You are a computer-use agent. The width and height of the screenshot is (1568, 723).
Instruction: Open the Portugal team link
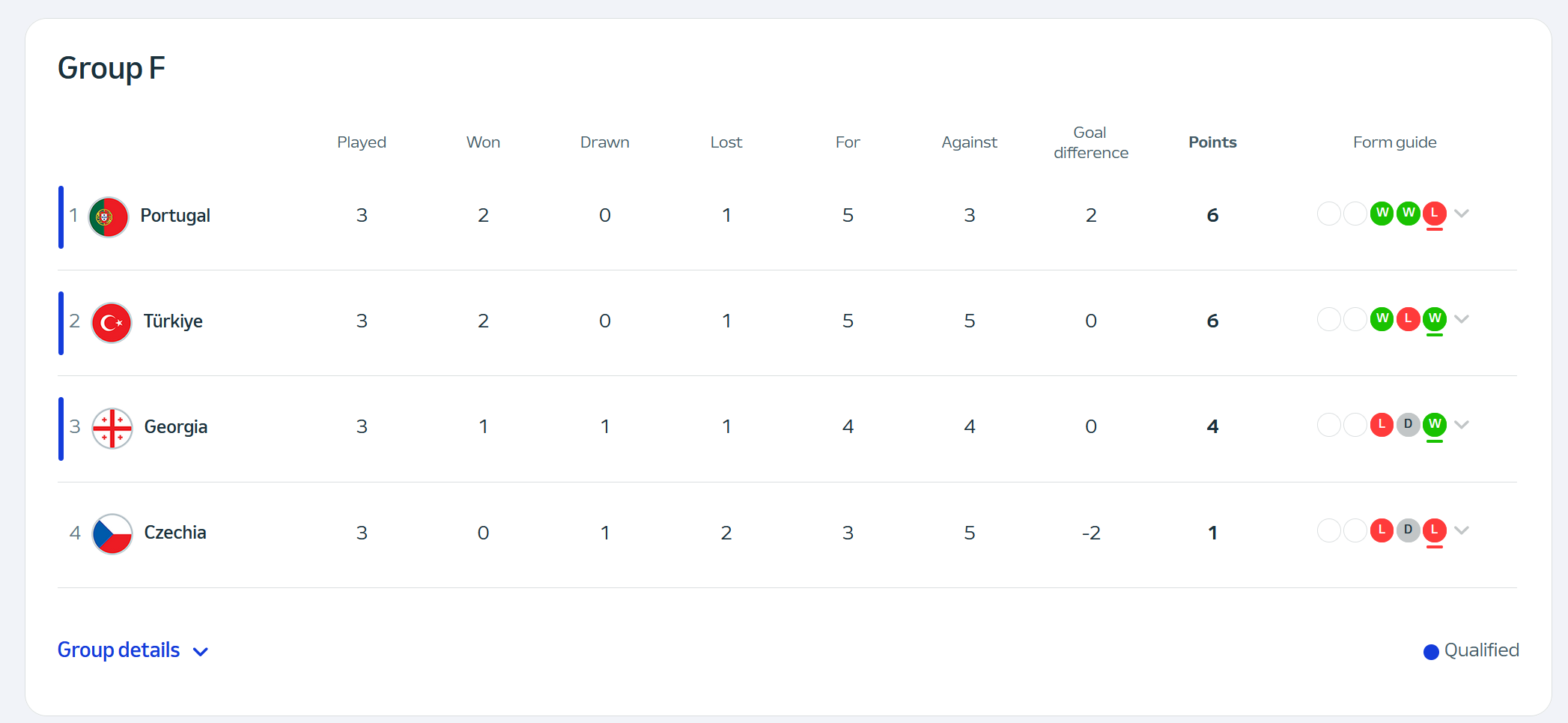coord(175,216)
